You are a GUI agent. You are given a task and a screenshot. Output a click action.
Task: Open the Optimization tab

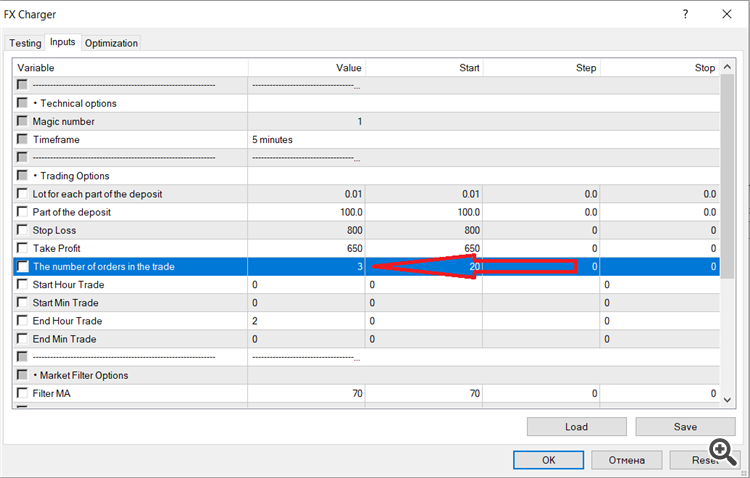tap(111, 43)
